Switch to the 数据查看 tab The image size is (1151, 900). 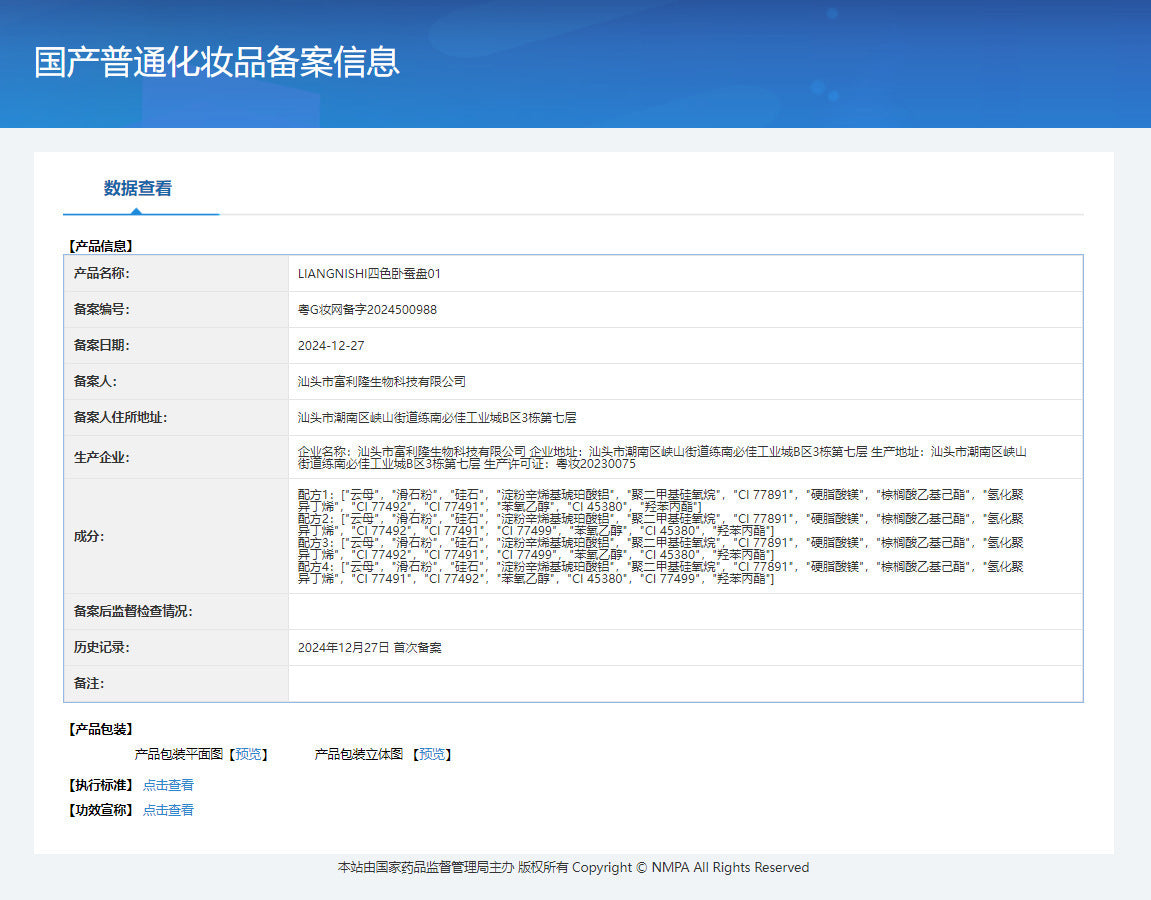[138, 188]
